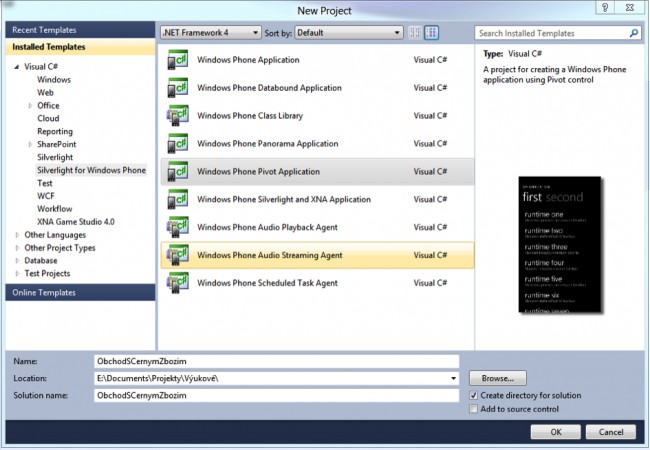Image resolution: width=650 pixels, height=450 pixels.
Task: Click the Windows Phone Class Library icon
Action: 178,116
